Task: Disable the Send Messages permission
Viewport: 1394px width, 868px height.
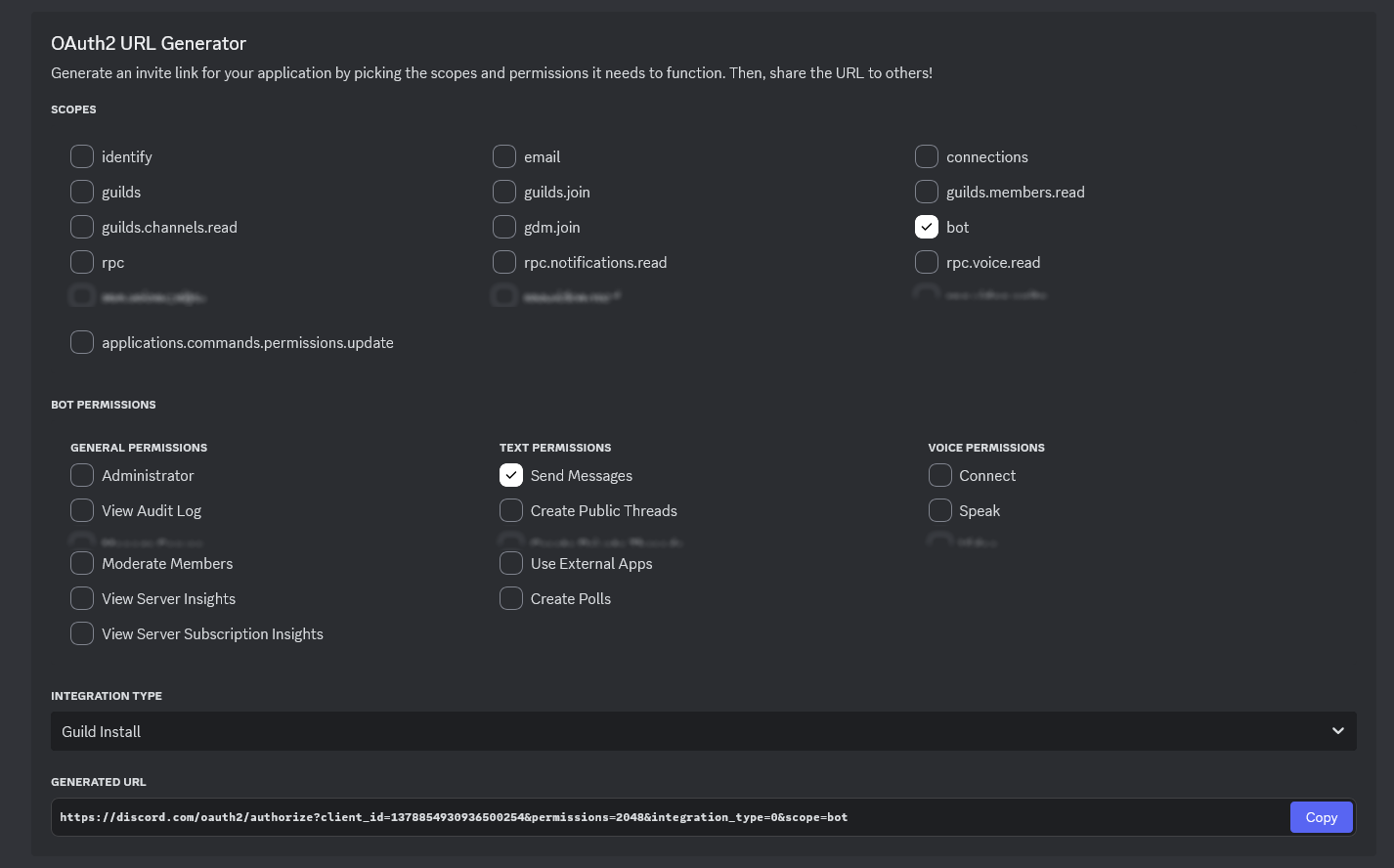Action: [x=511, y=475]
